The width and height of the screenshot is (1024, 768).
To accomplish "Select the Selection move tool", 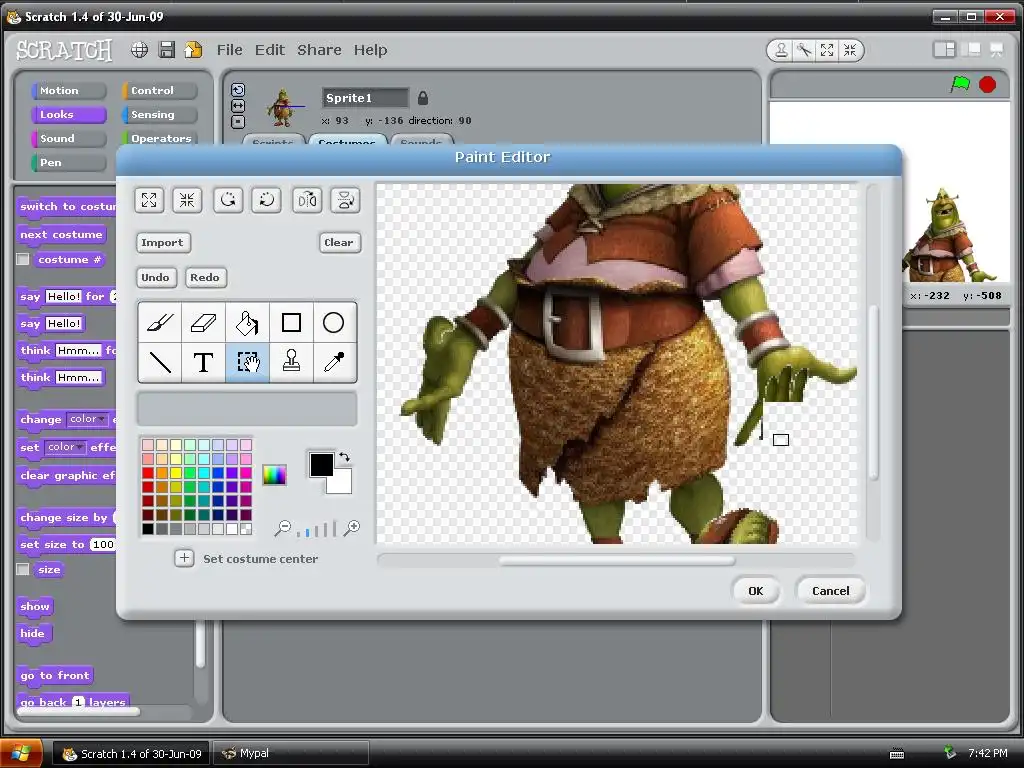I will 248,362.
